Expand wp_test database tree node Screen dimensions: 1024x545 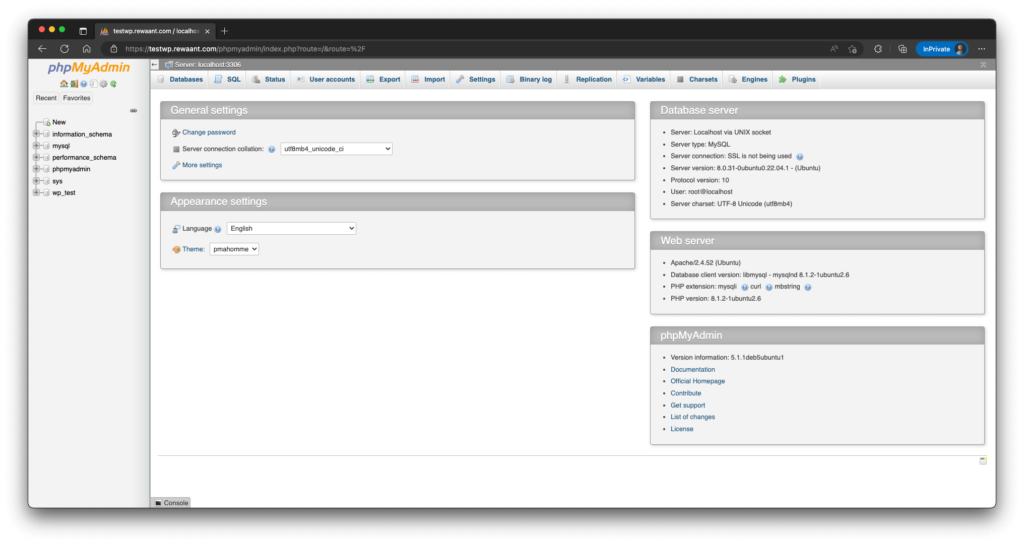(37, 193)
